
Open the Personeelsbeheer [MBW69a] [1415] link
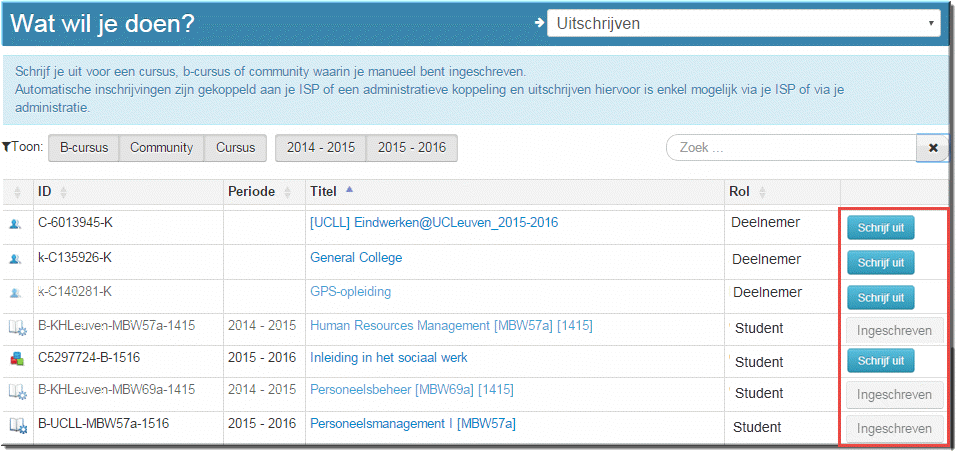pos(412,390)
